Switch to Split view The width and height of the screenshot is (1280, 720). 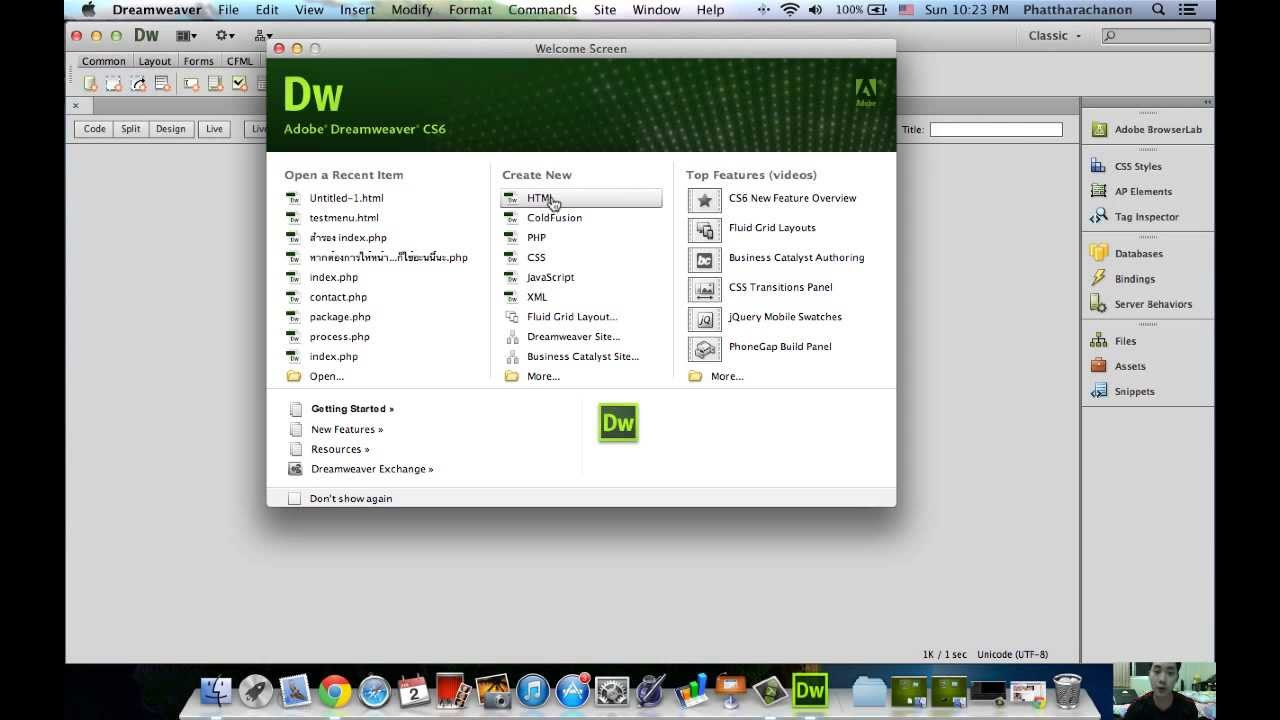click(x=131, y=129)
